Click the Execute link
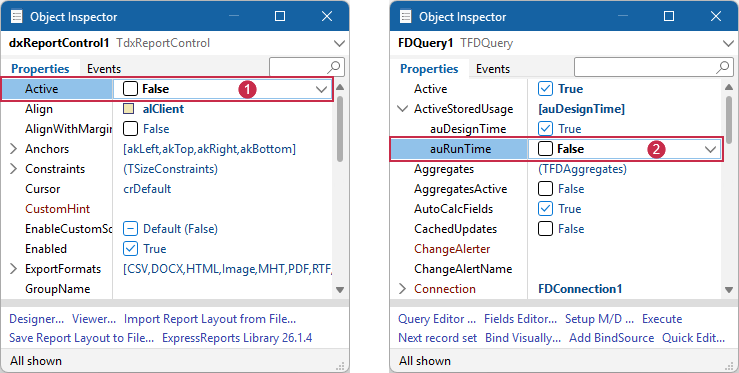The height and width of the screenshot is (373, 739). [x=662, y=319]
